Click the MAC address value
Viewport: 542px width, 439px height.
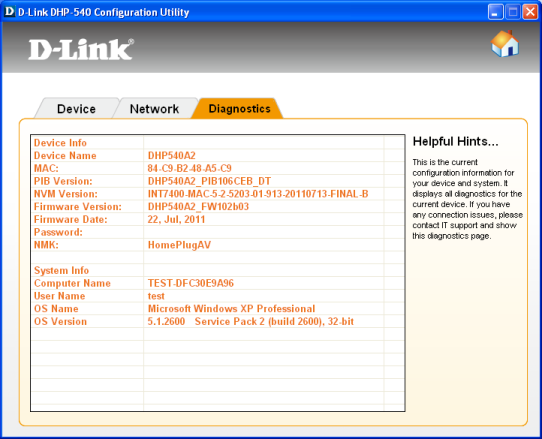point(189,168)
